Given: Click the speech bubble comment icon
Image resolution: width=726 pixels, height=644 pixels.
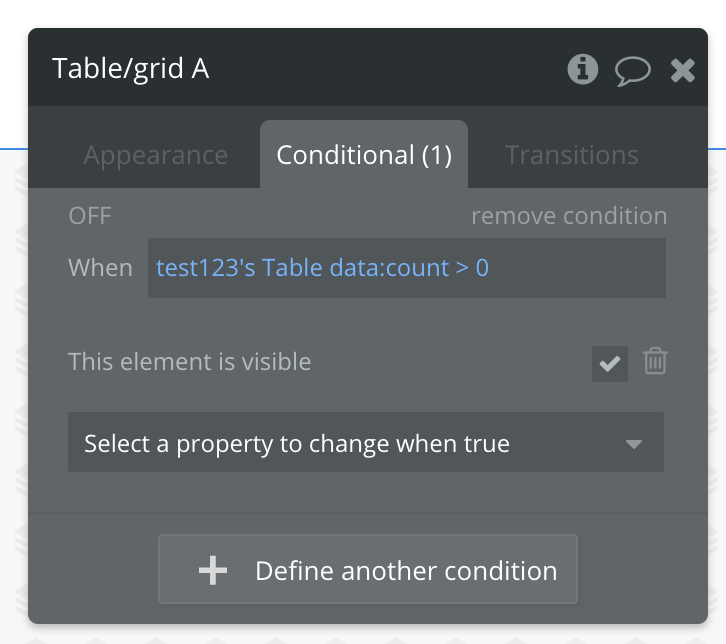Looking at the screenshot, I should [632, 70].
